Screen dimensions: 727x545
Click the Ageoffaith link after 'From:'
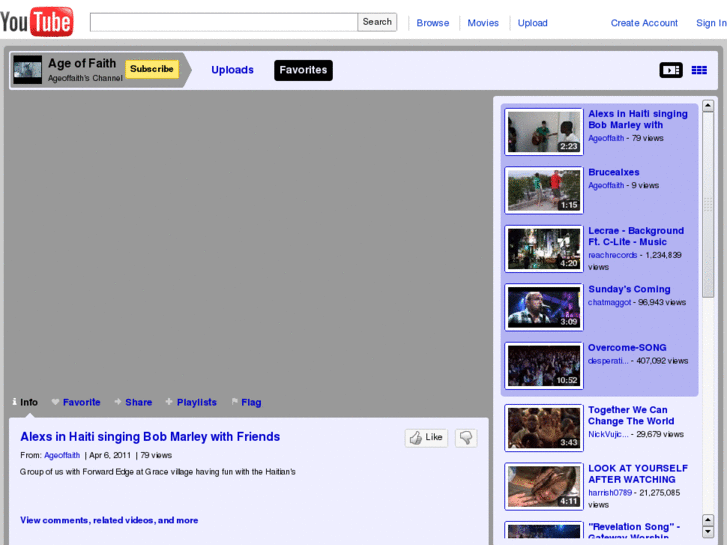point(62,455)
